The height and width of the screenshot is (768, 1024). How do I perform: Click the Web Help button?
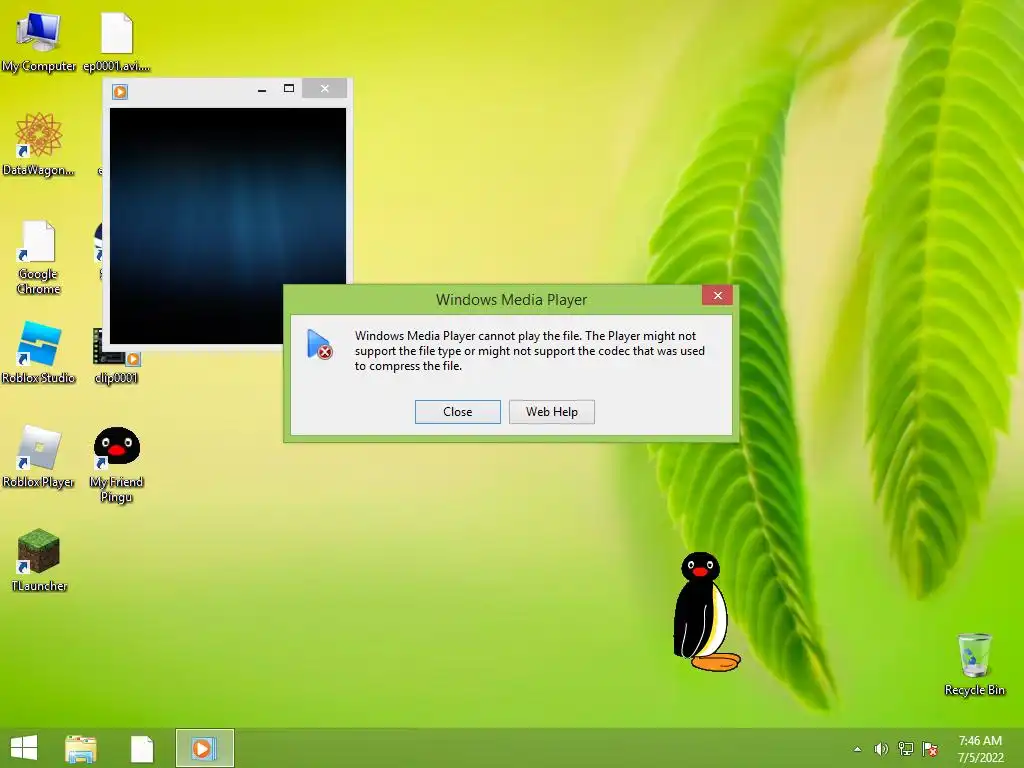(x=552, y=412)
